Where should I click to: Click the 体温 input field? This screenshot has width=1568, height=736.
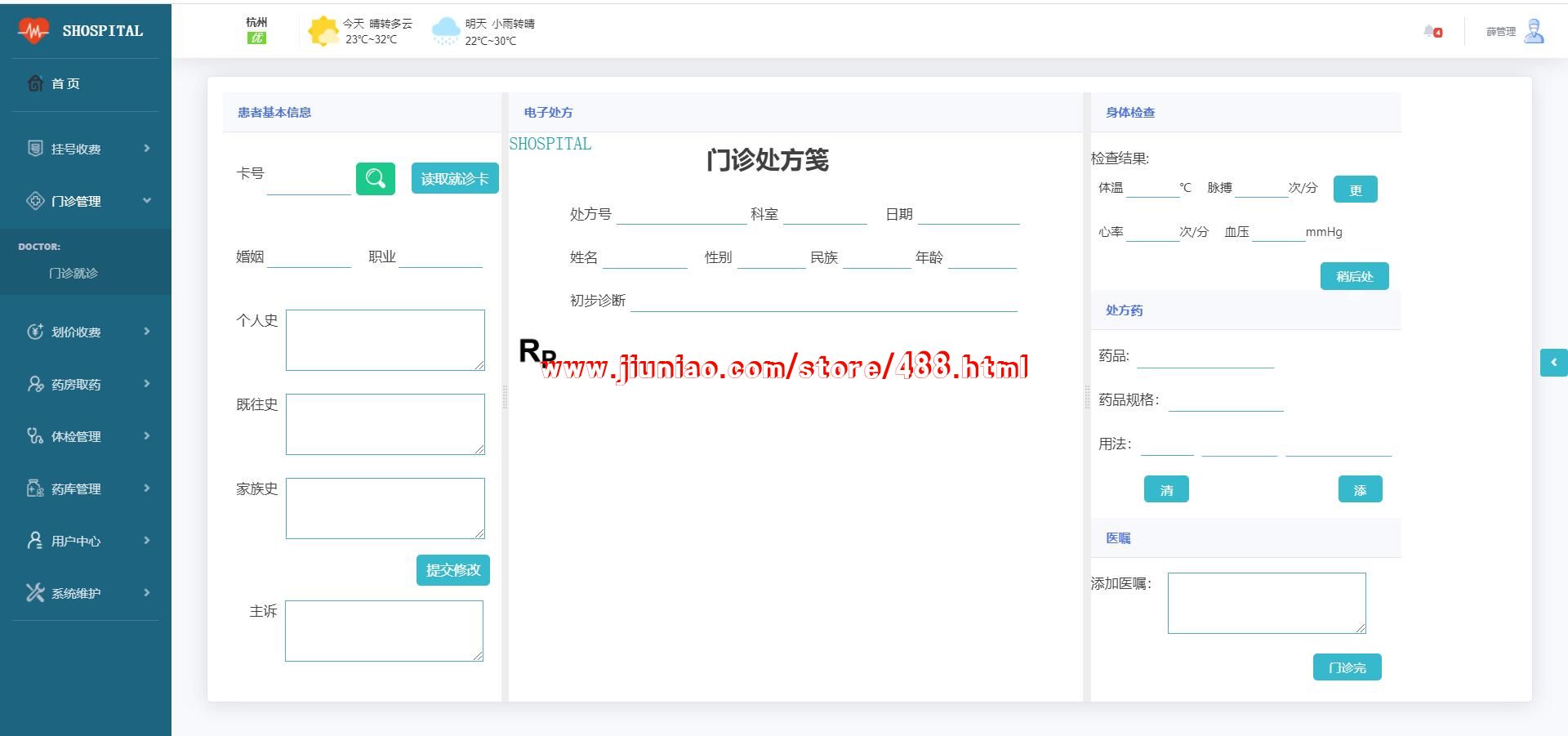(1151, 187)
